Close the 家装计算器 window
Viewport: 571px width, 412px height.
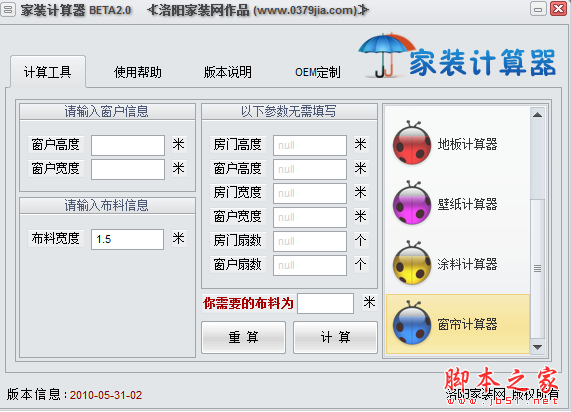pos(559,9)
